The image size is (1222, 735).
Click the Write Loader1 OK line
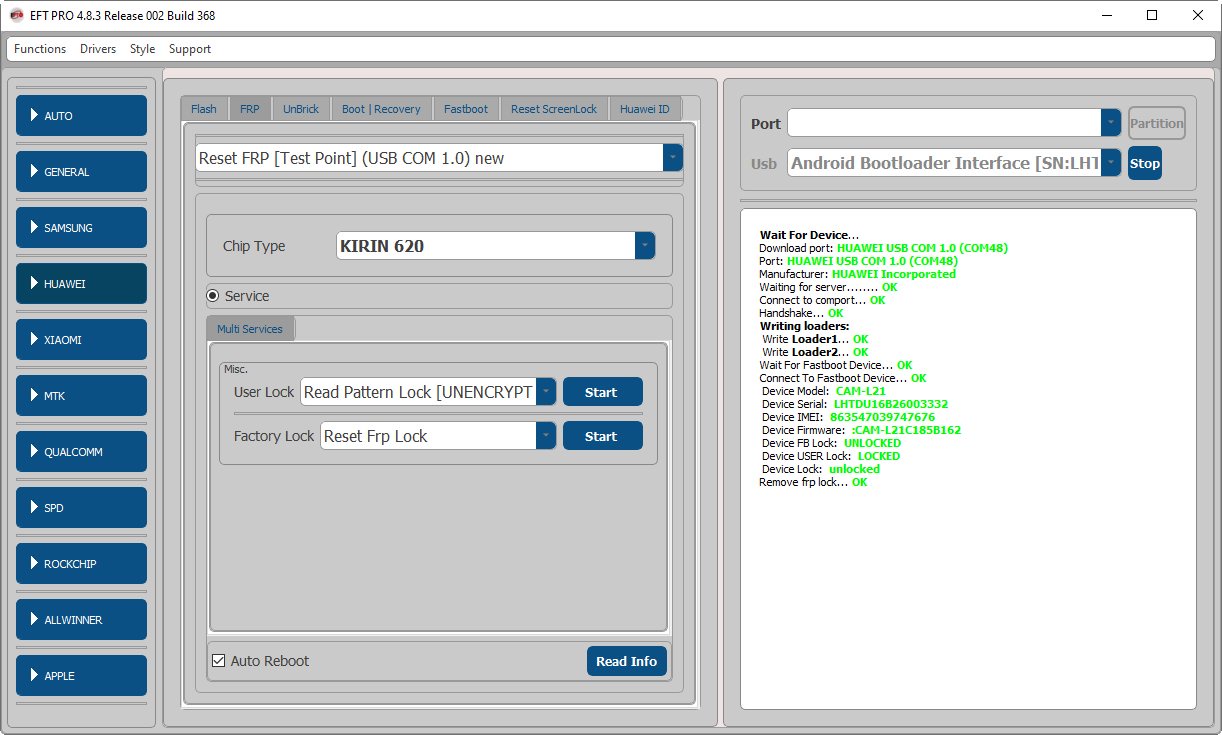tap(815, 339)
